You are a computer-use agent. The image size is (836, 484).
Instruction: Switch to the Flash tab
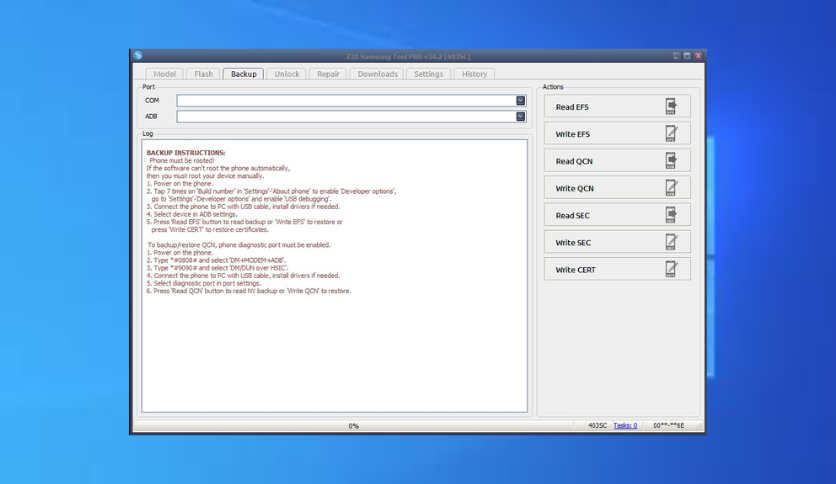click(x=203, y=74)
